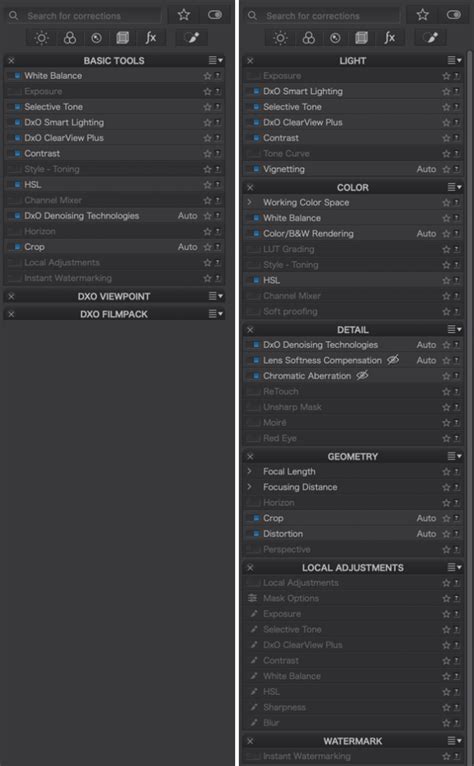Favorite star for Vignetting row

446,170
